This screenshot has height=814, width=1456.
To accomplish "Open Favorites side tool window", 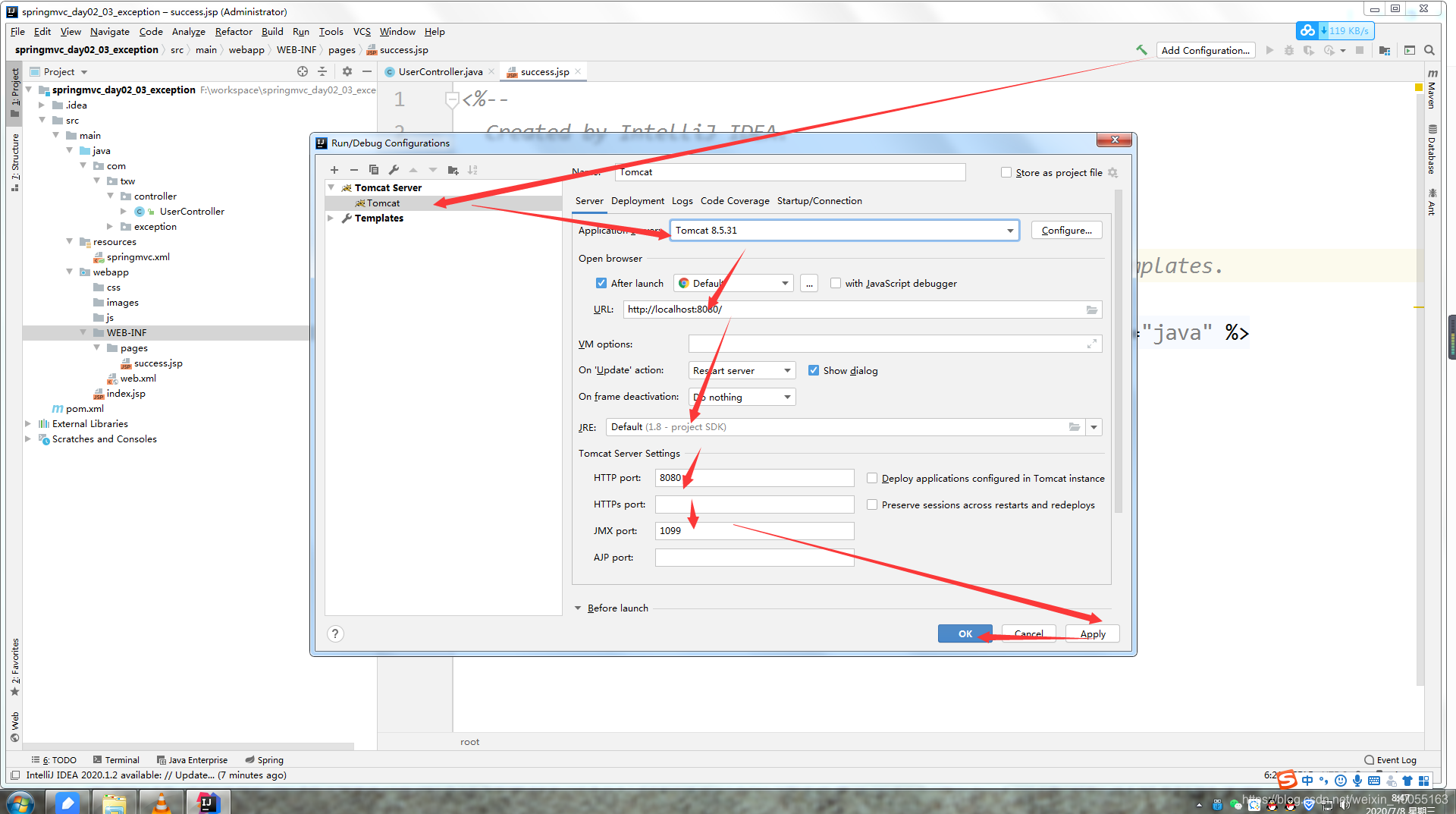I will click(x=14, y=667).
